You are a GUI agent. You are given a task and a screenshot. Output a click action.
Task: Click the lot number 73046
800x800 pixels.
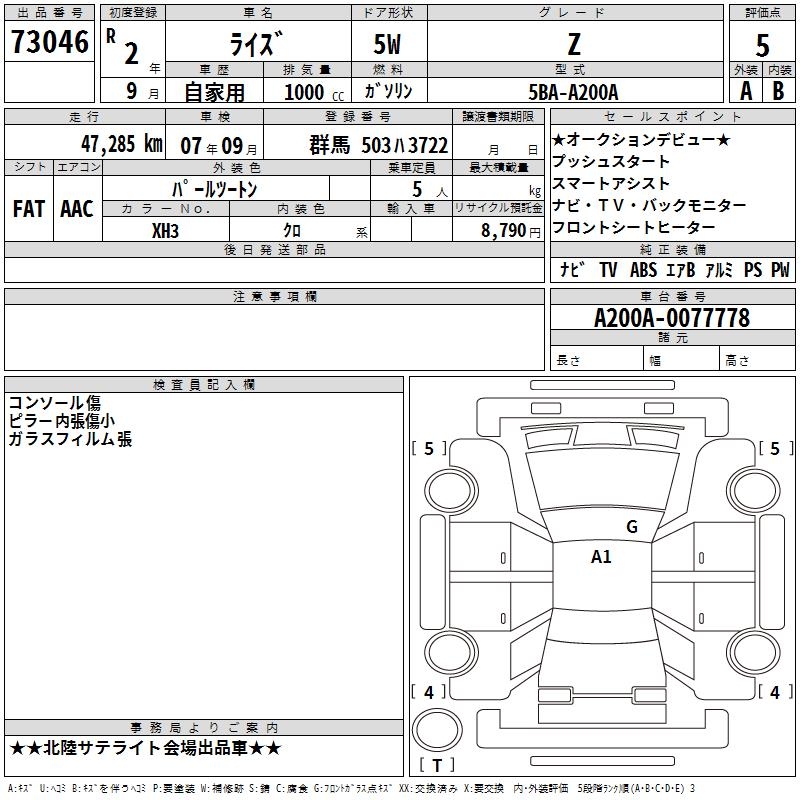49,42
